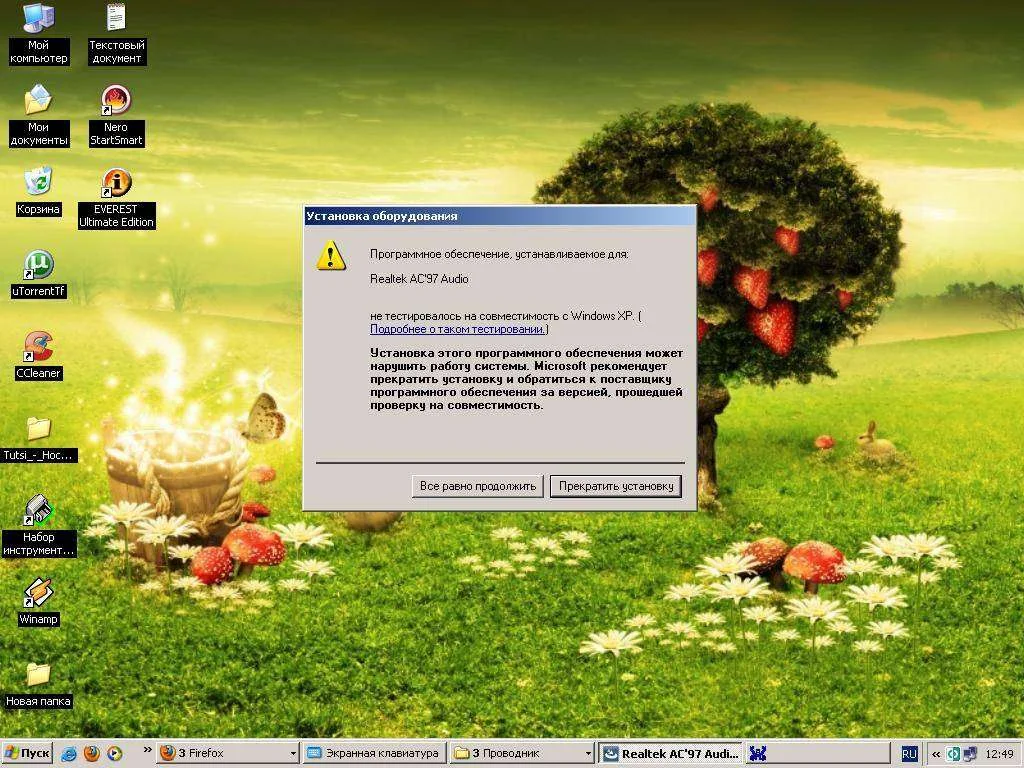This screenshot has width=1024, height=768.
Task: Open the Проводник taskbar group
Action: click(522, 753)
